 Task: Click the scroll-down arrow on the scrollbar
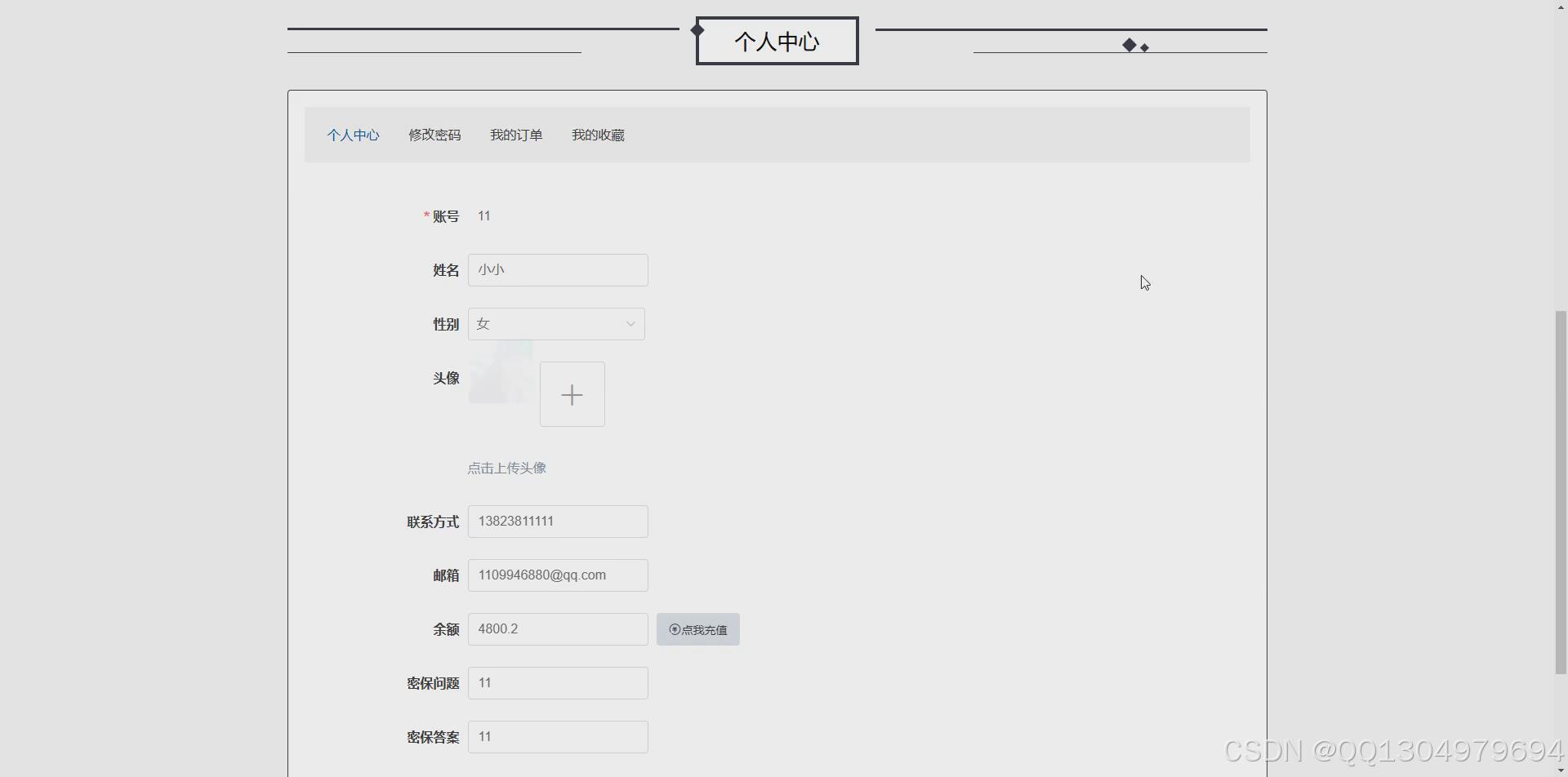pyautogui.click(x=1560, y=770)
